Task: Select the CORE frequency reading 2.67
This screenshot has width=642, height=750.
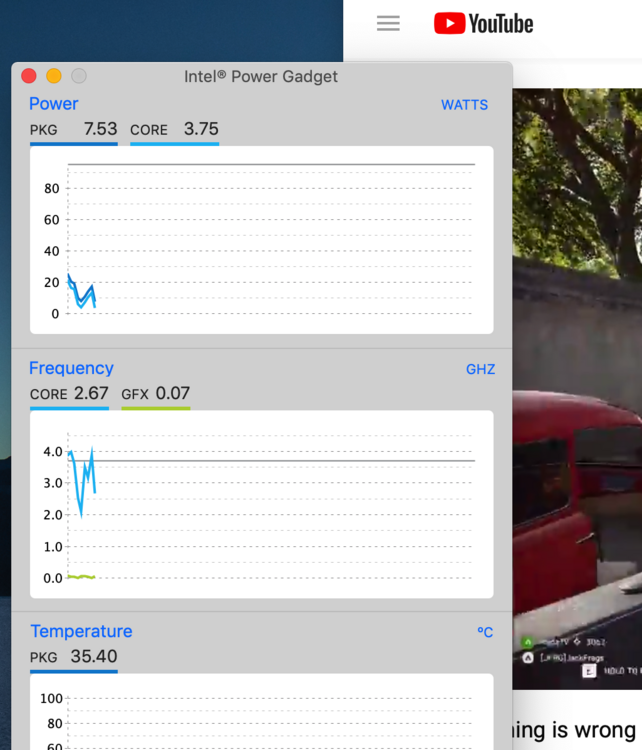Action: pyautogui.click(x=91, y=393)
